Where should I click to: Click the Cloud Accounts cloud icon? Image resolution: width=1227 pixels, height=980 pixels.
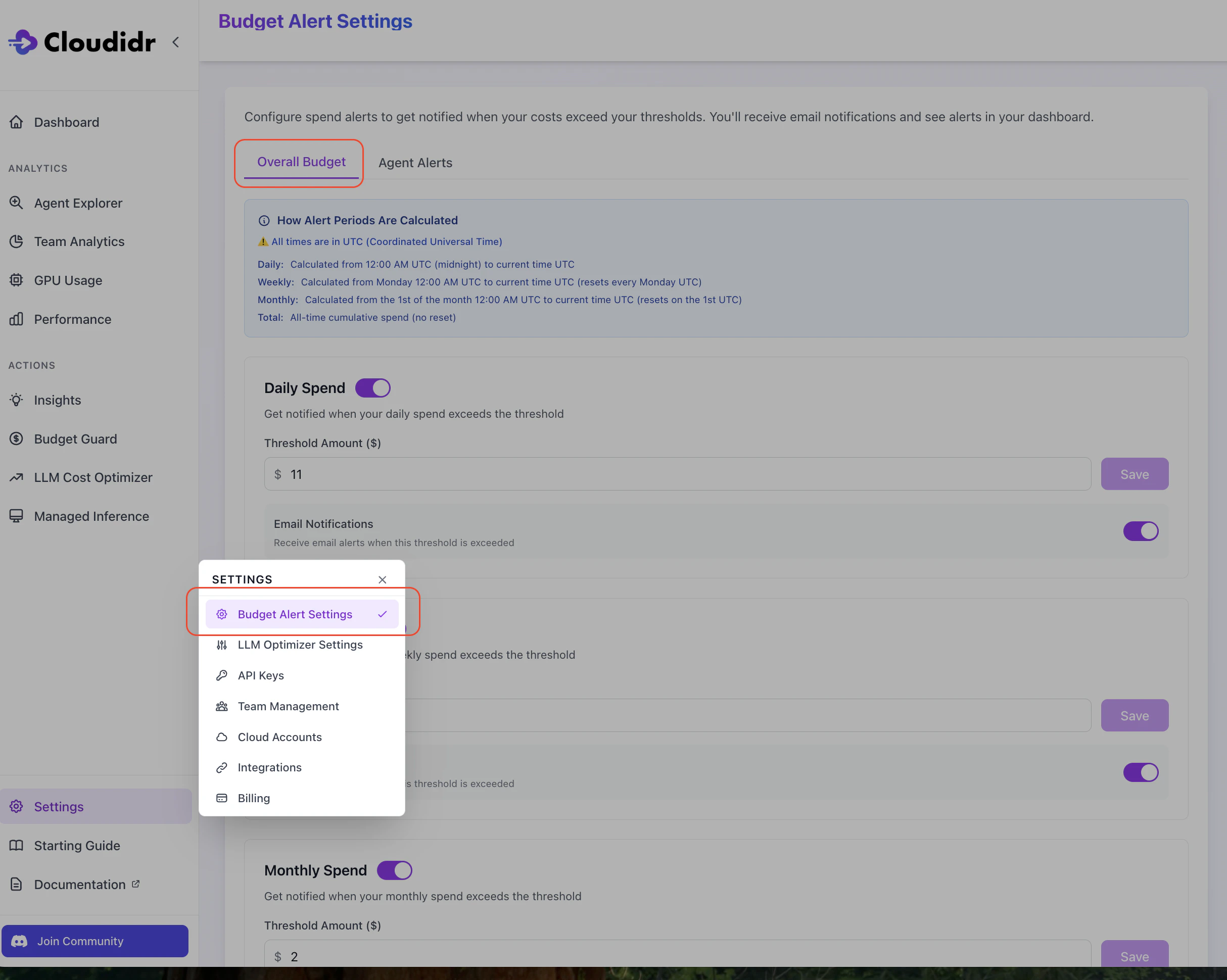[222, 737]
